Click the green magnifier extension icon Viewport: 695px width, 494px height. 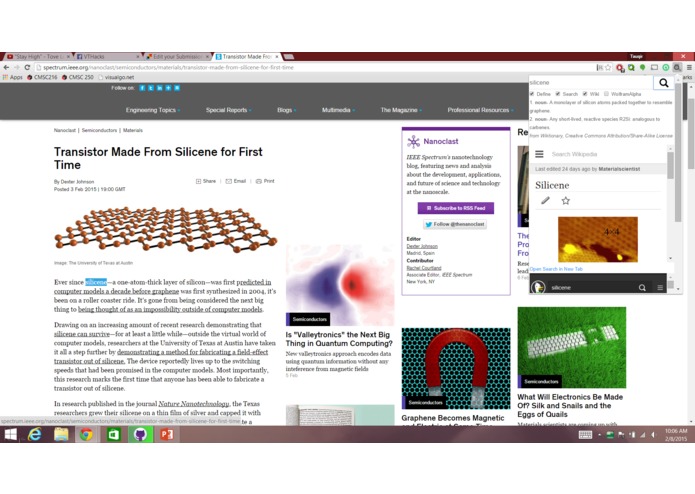pyautogui.click(x=631, y=67)
